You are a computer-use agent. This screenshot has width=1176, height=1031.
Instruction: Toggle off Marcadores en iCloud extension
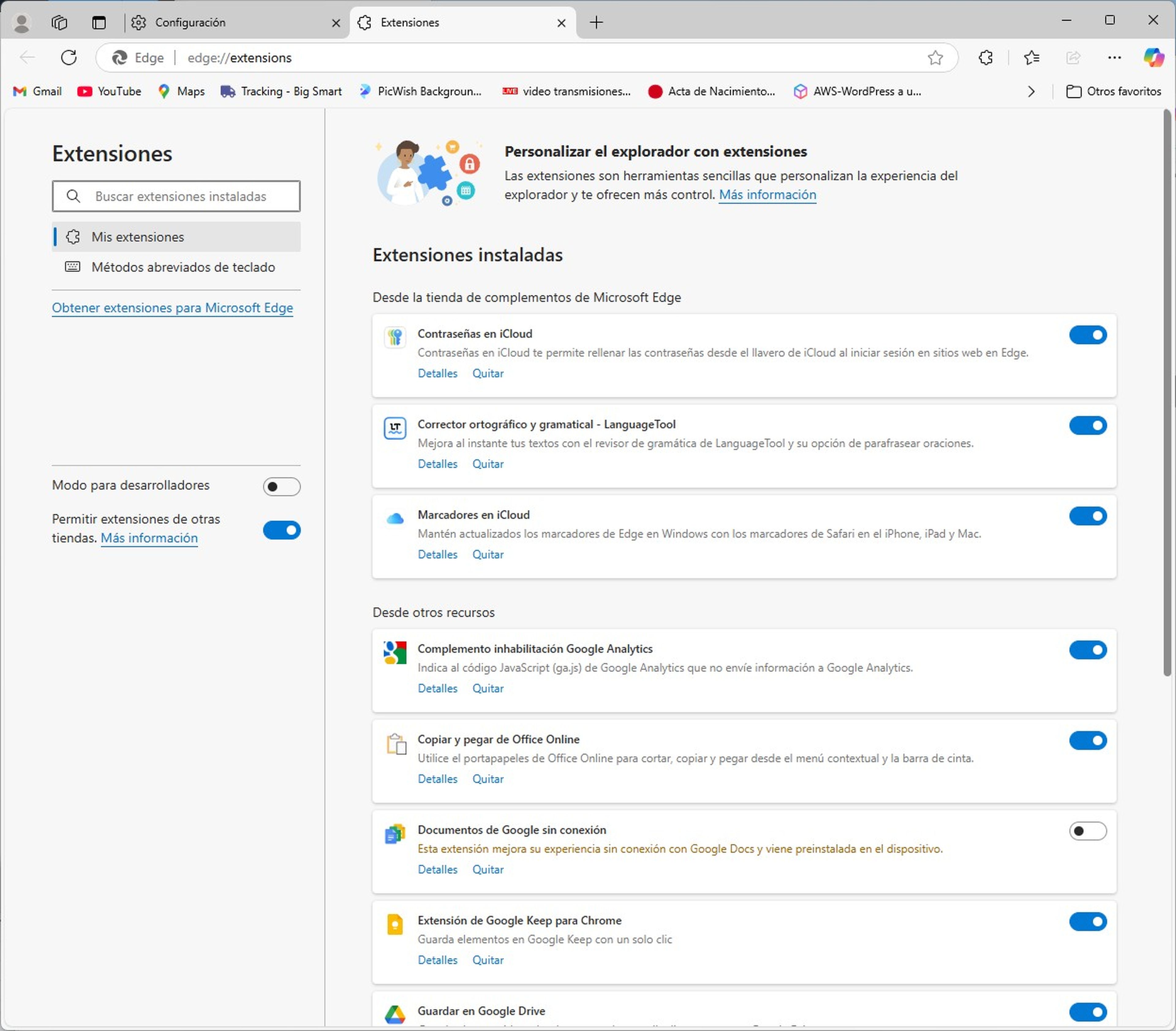tap(1087, 516)
